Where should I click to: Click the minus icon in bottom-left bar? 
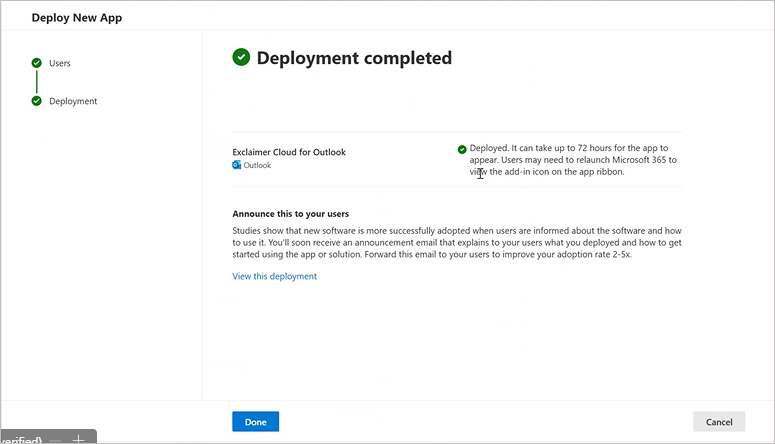pos(56,438)
